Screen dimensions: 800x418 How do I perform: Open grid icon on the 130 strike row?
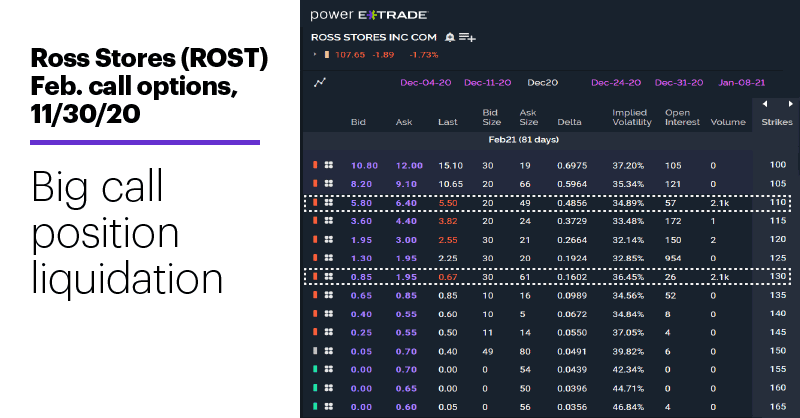(329, 277)
